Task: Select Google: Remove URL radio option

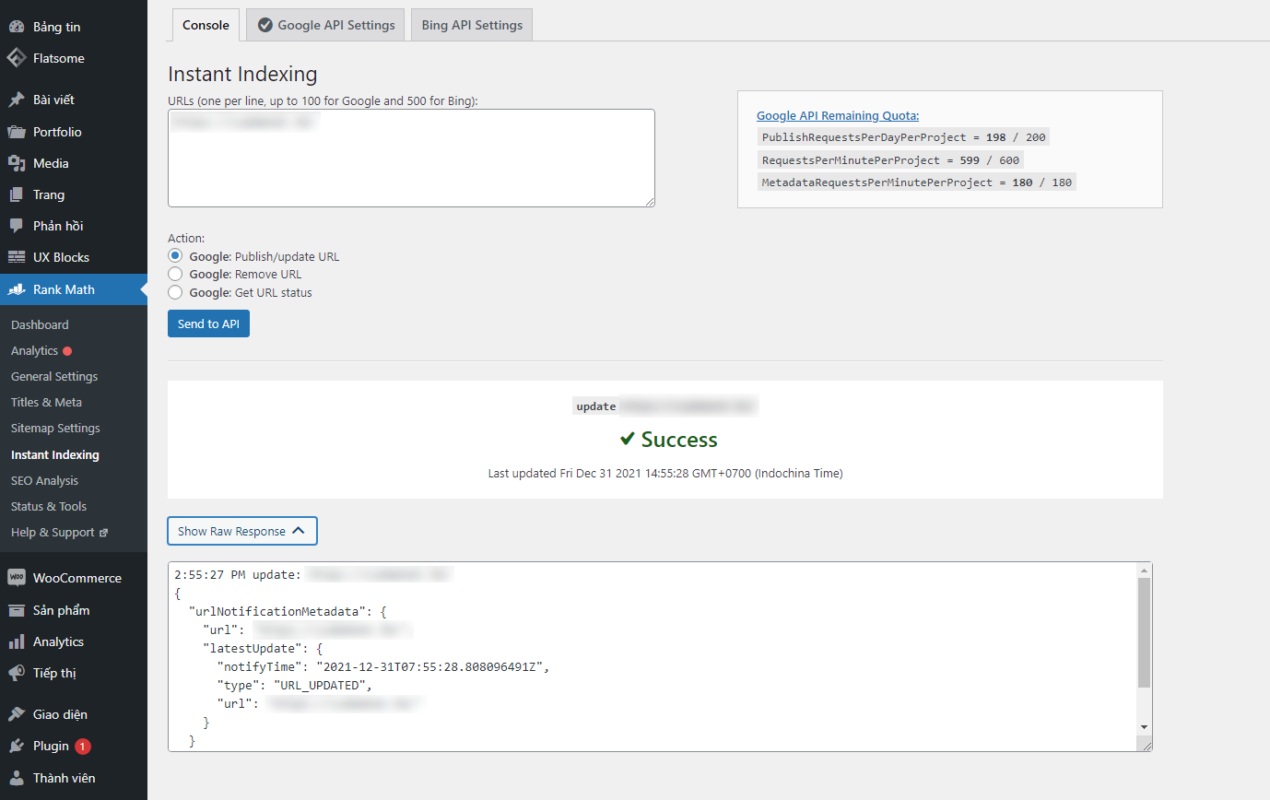Action: 175,274
